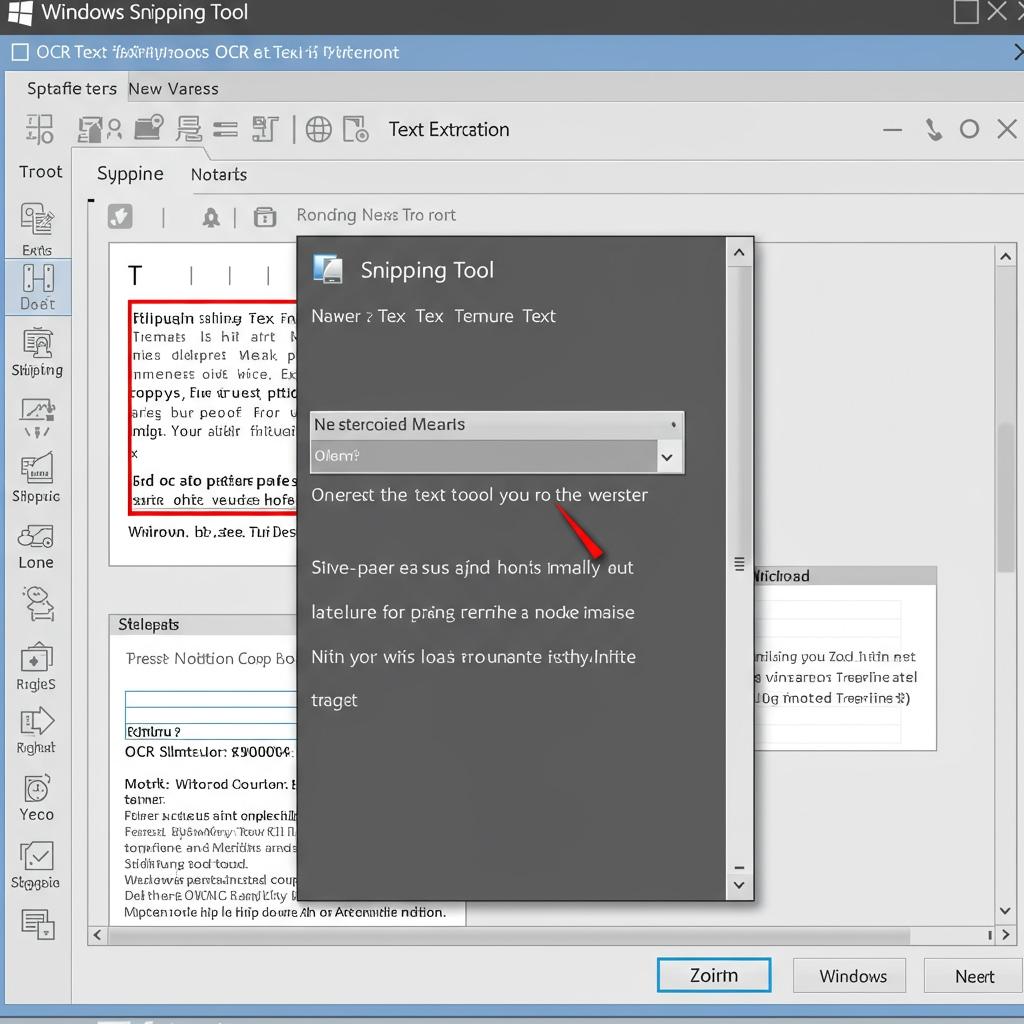
Task: Click the dialog scrollbar grip lines
Action: [x=739, y=564]
